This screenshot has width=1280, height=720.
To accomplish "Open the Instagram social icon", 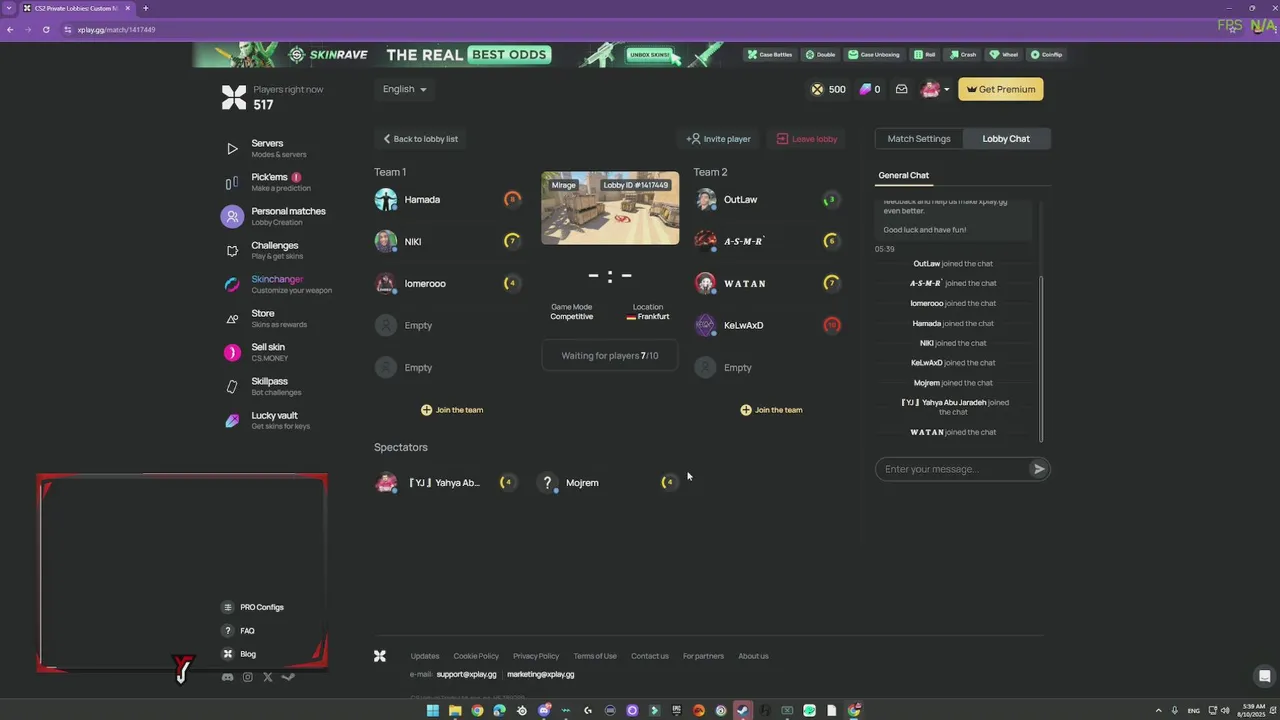I will tap(248, 677).
